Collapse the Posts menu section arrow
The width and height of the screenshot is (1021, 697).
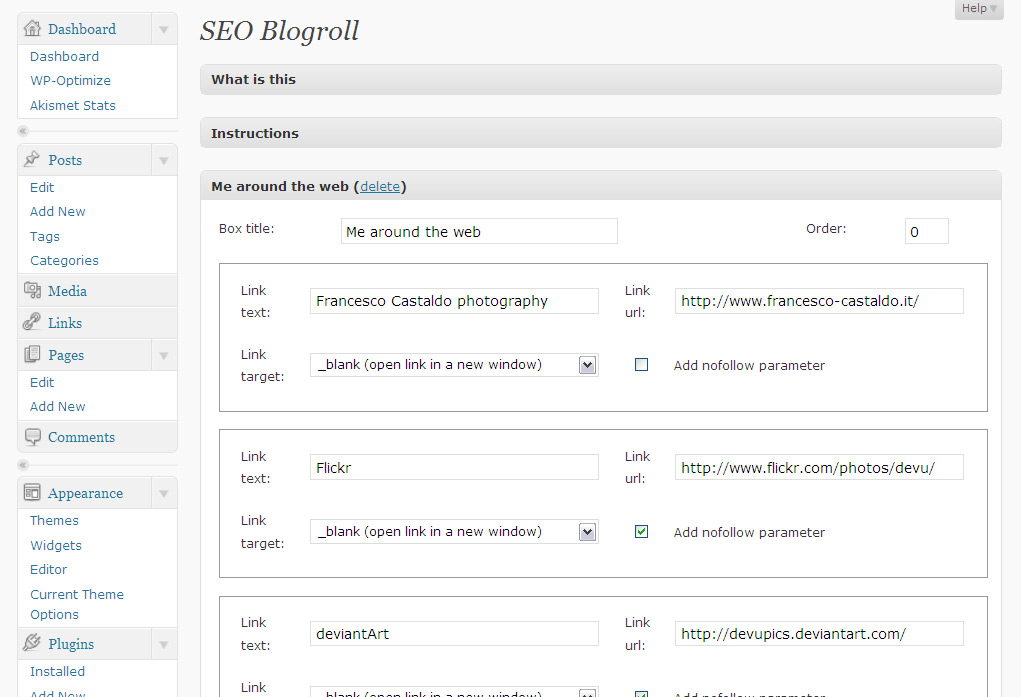pos(163,160)
